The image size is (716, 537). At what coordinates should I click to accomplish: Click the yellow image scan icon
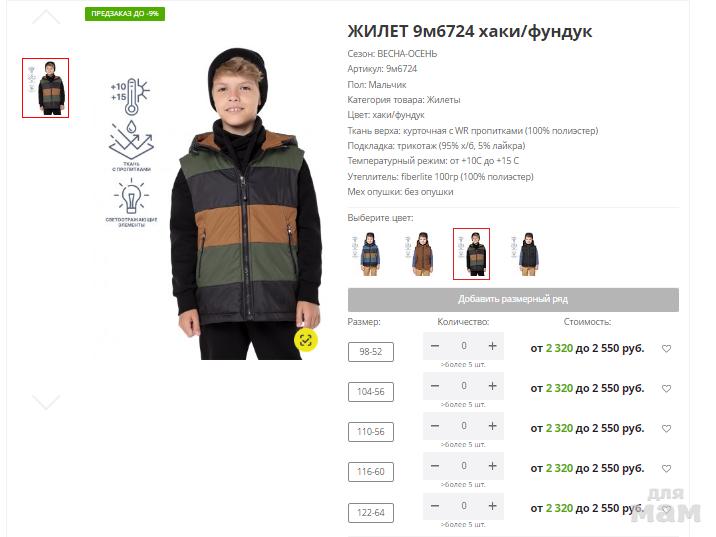pos(305,340)
